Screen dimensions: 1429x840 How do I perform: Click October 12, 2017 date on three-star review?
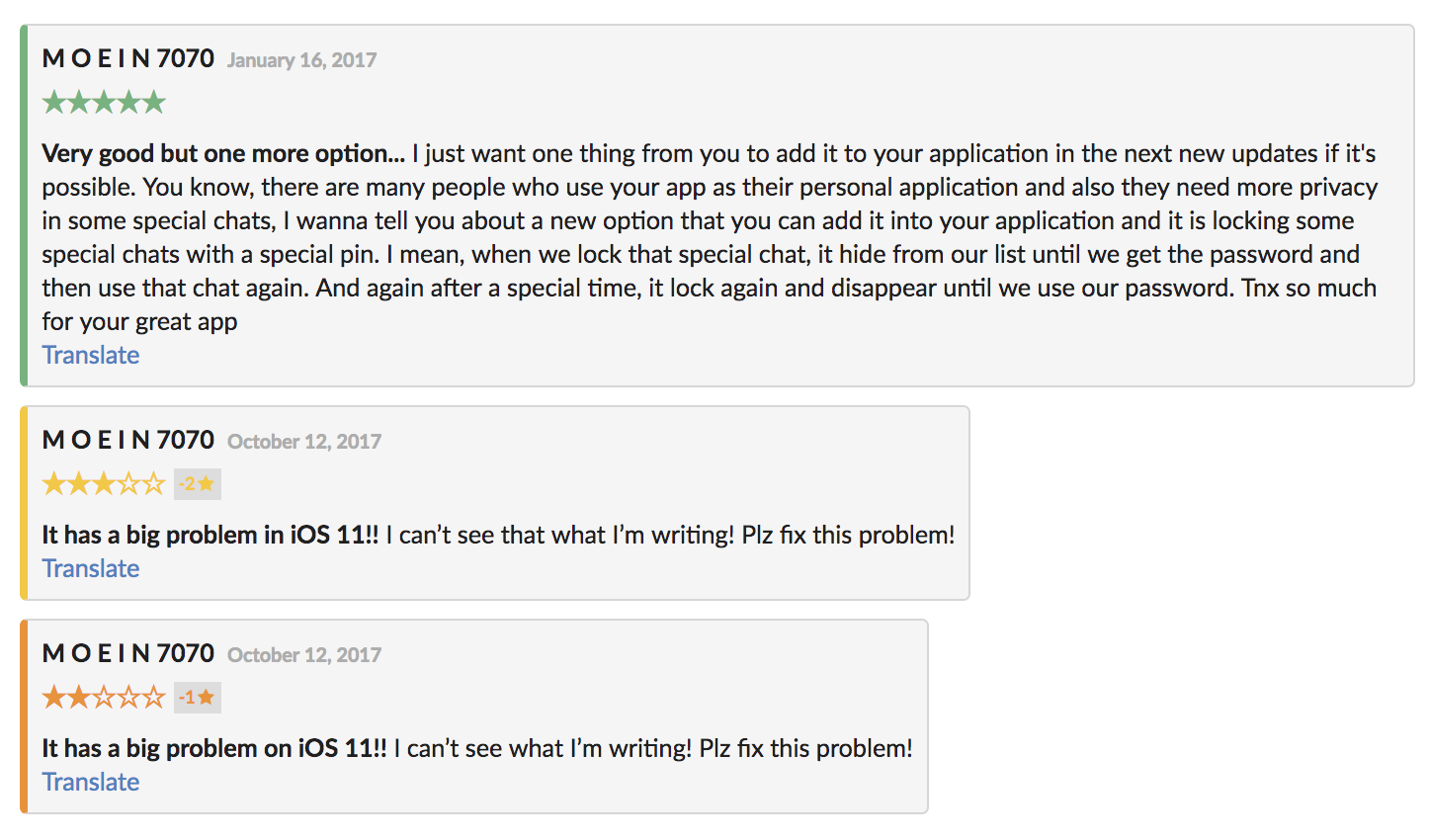tap(304, 442)
